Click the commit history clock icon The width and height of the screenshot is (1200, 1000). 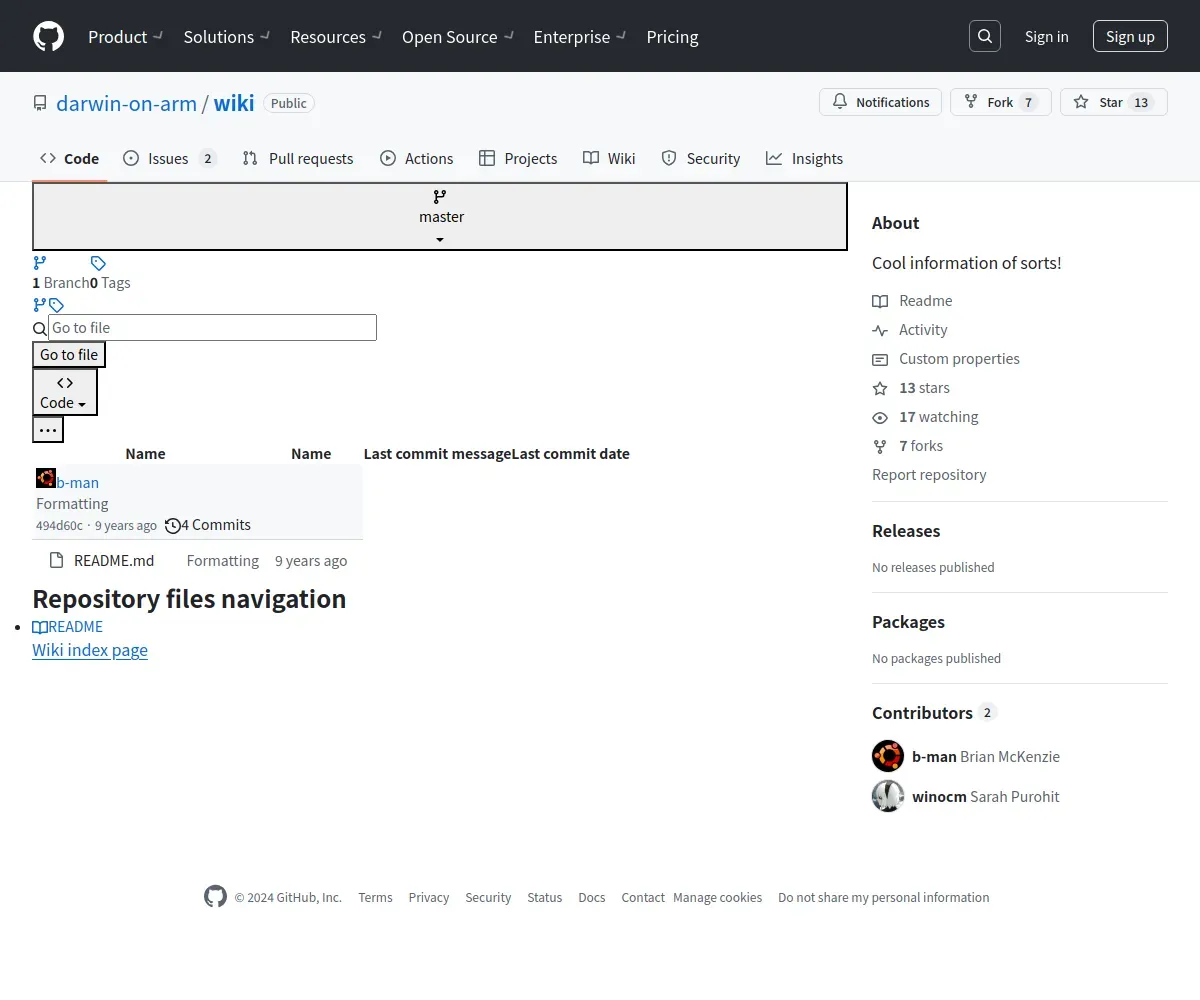click(x=173, y=525)
